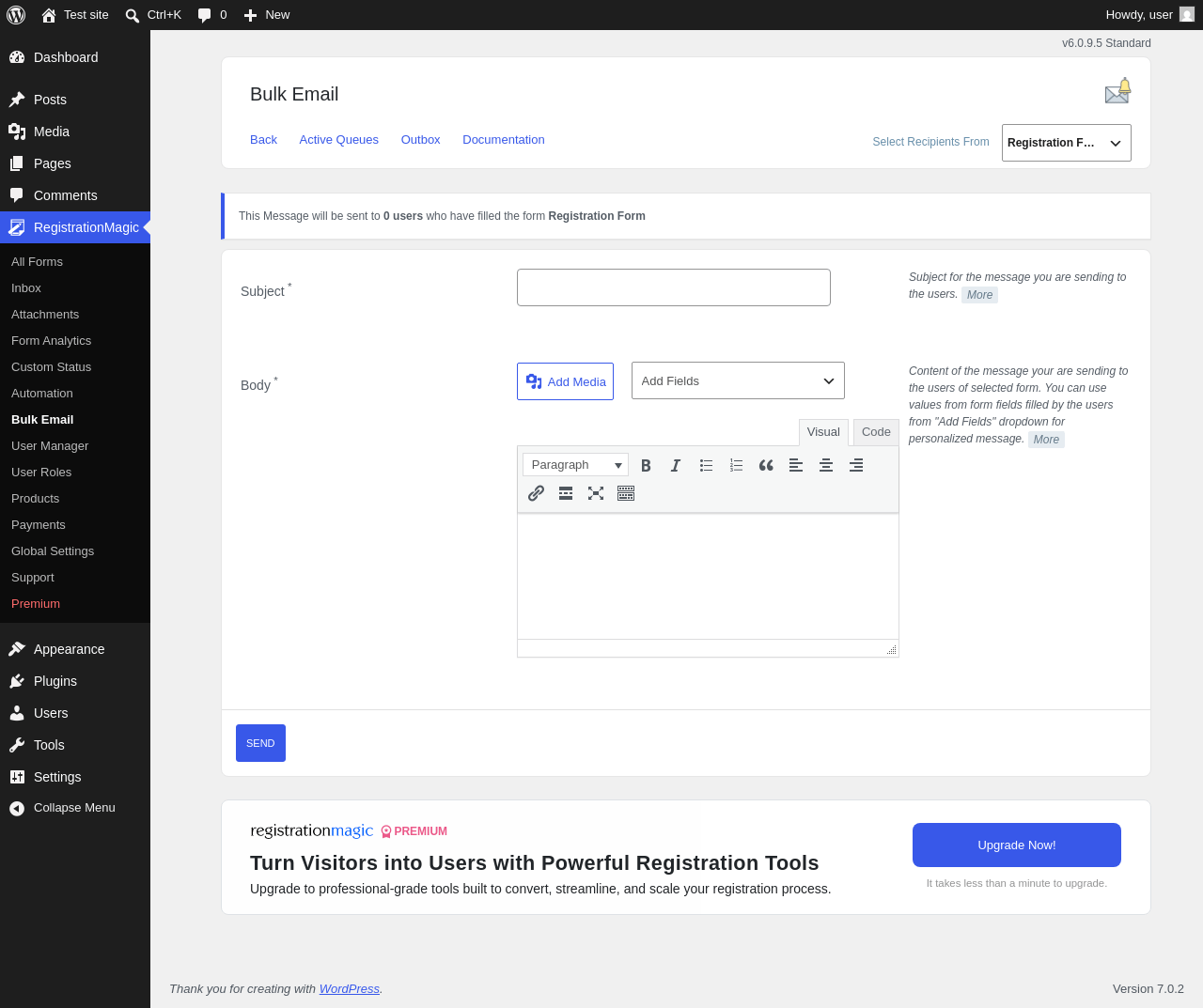Expand Select Recipients From form dropdown
1203x1008 pixels.
coord(1066,143)
